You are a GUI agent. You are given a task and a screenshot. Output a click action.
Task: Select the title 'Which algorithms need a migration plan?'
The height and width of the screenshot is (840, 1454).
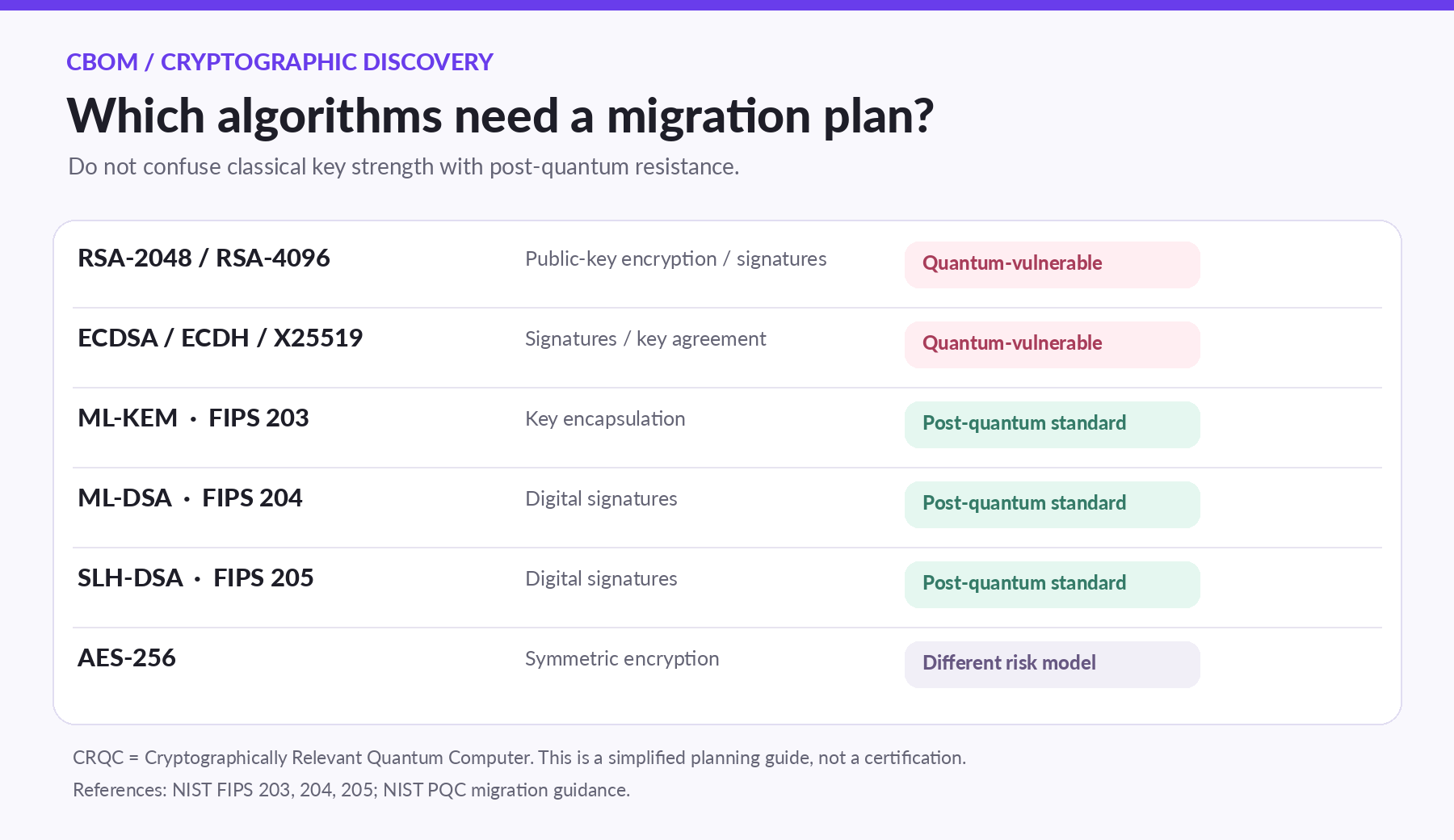click(x=500, y=116)
